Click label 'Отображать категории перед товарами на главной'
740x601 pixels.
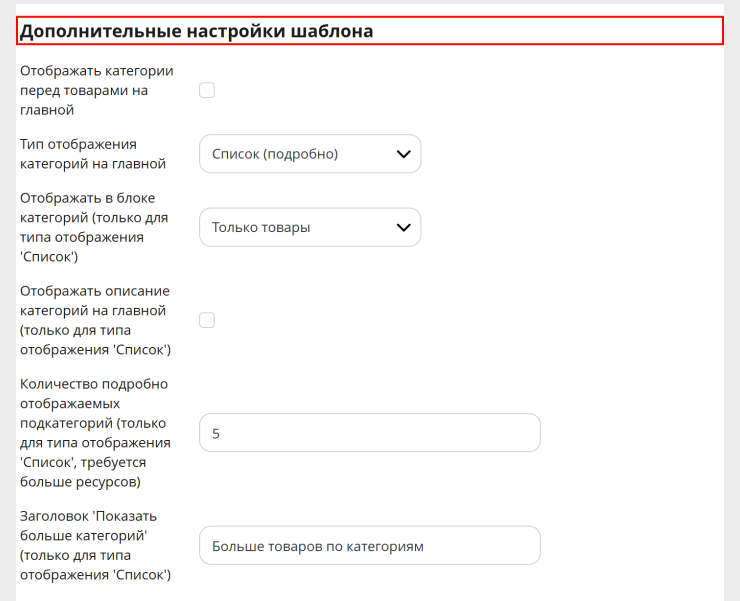tap(96, 90)
